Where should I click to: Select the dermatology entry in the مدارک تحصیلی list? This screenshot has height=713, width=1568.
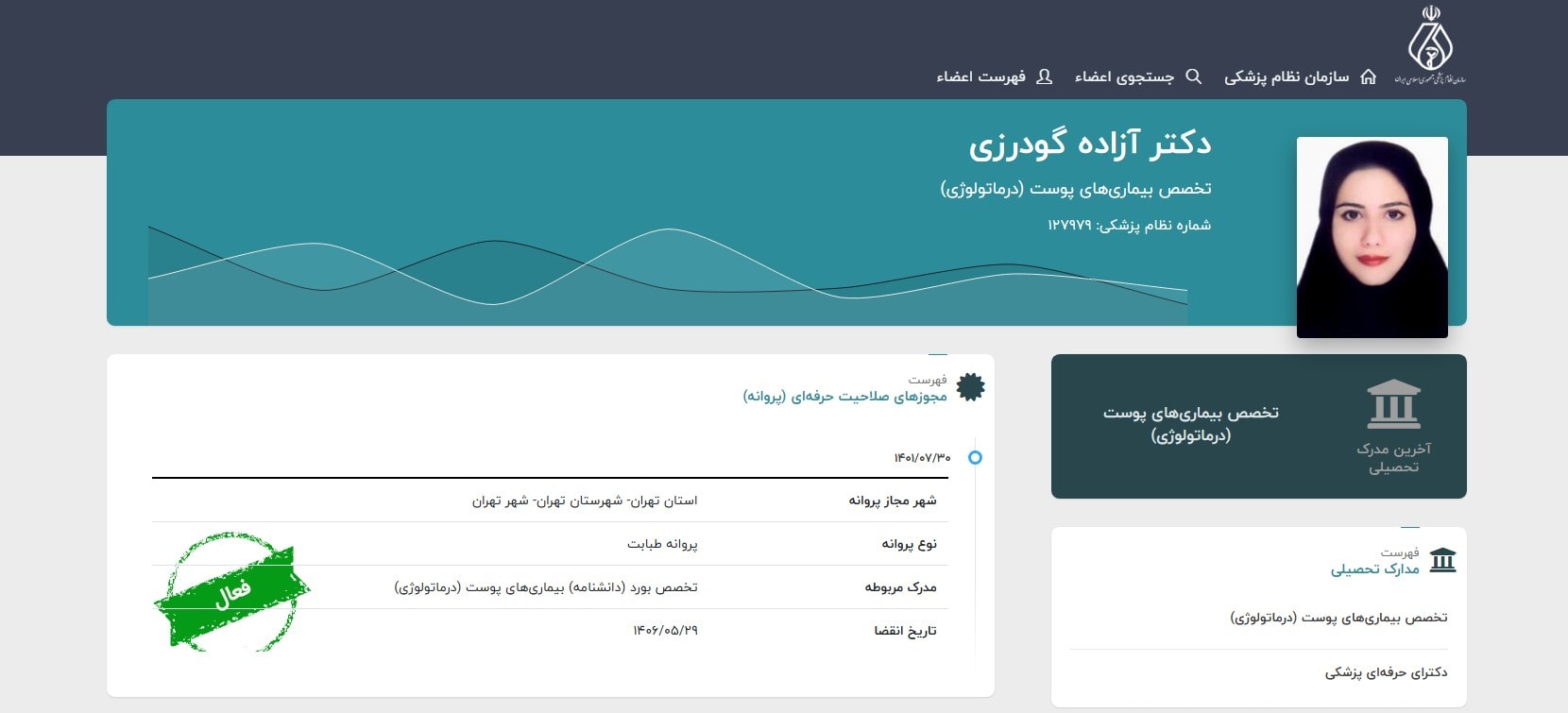click(x=1338, y=618)
